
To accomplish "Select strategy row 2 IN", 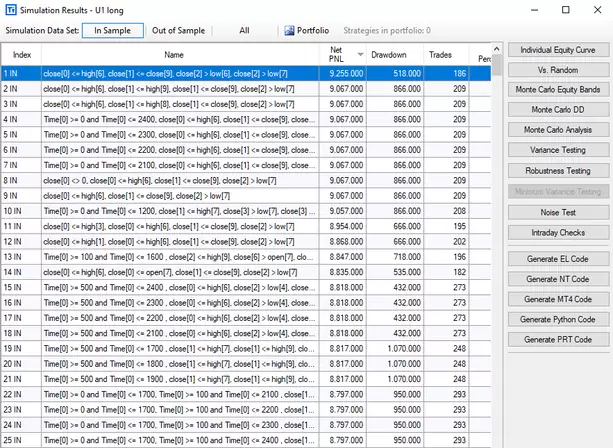I will click(246, 89).
